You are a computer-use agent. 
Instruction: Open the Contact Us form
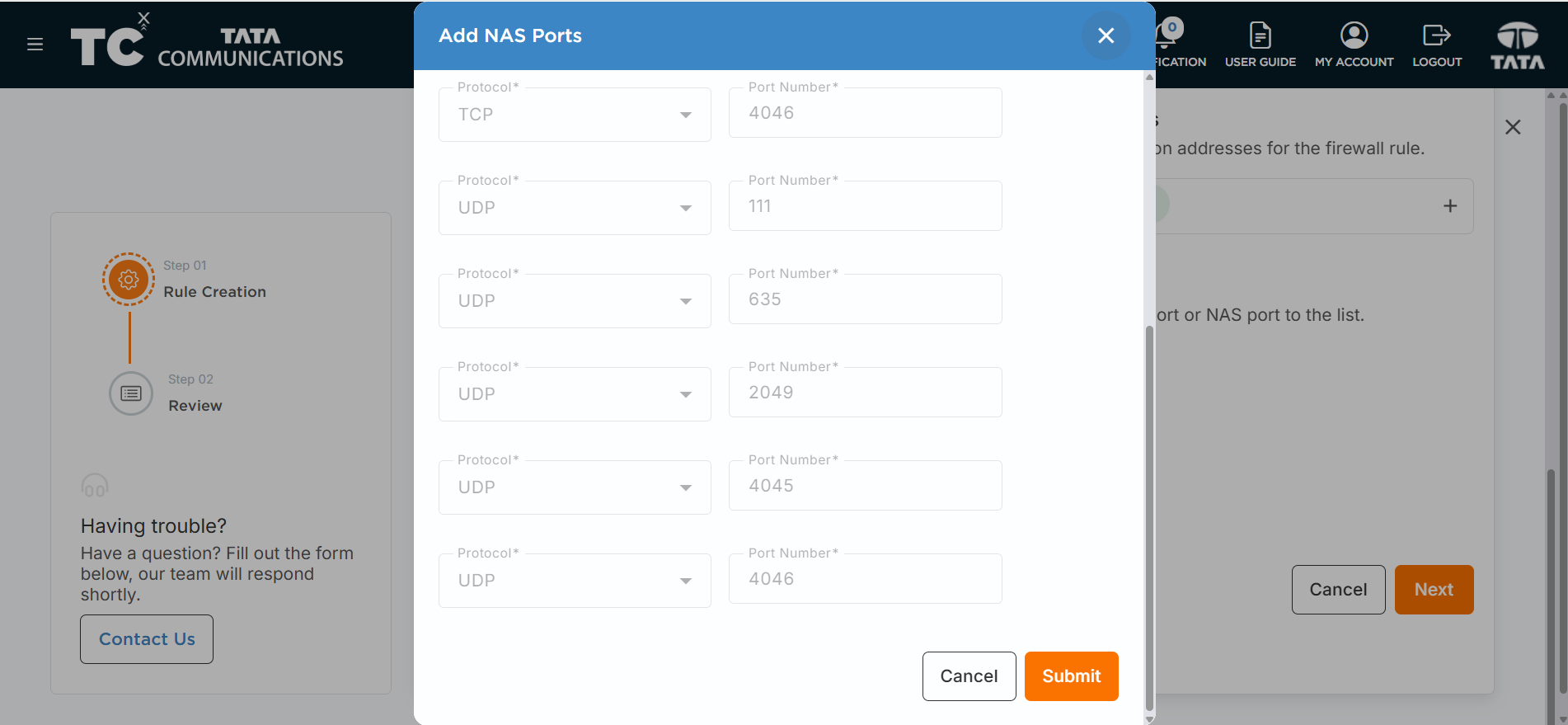147,639
